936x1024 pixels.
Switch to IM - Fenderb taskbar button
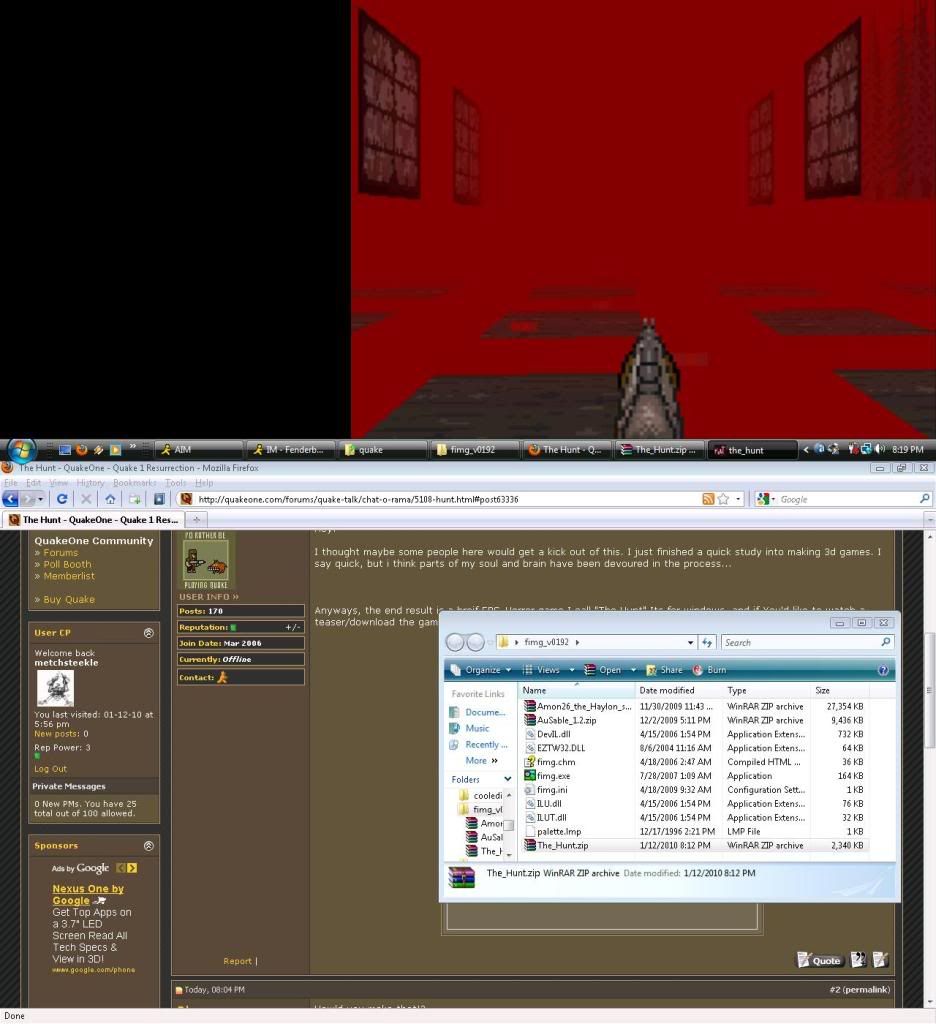(x=291, y=450)
